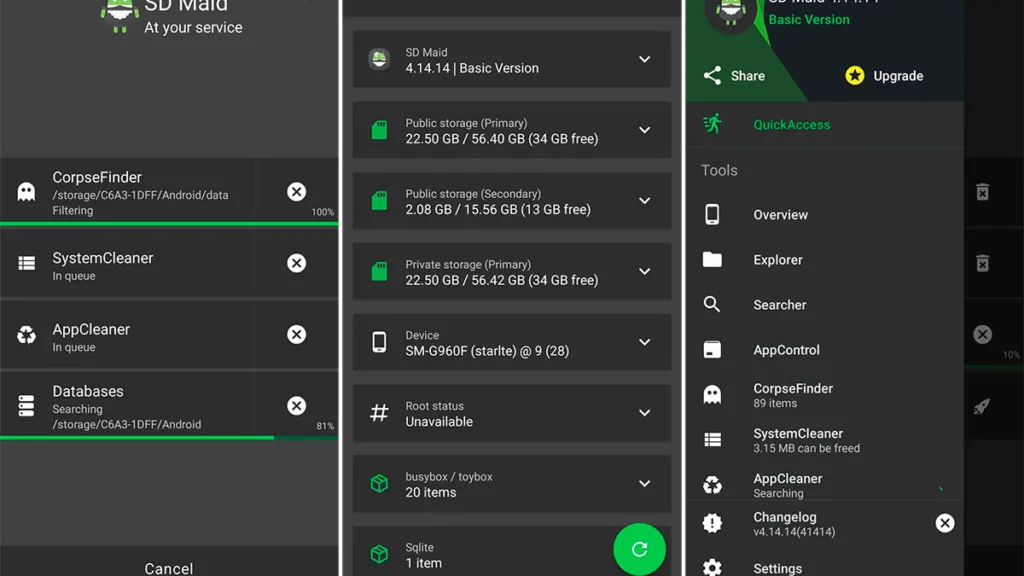Click the SystemCleaner list icon in drawer
The height and width of the screenshot is (576, 1024).
(712, 440)
